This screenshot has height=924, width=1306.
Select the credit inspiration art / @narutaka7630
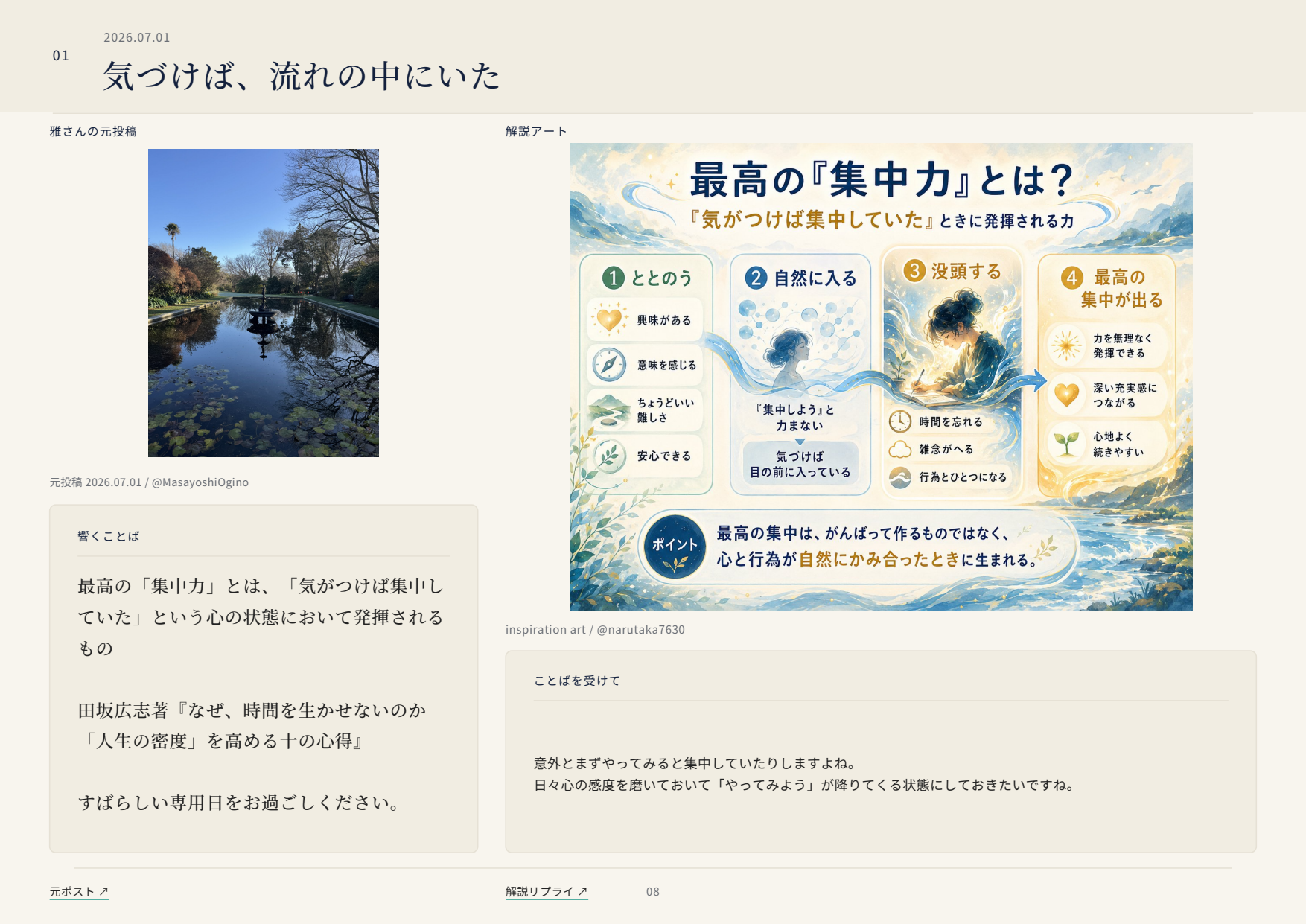pyautogui.click(x=595, y=630)
